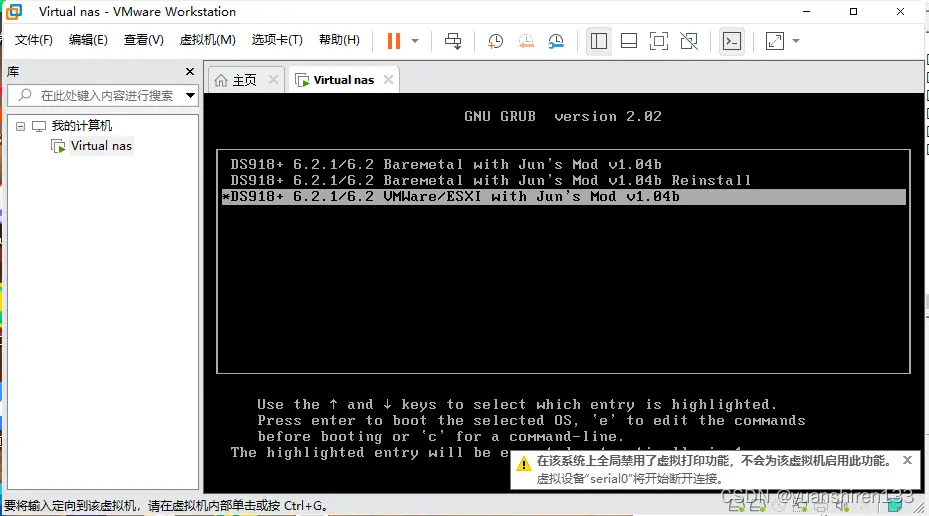Revert to the previous snapshot icon
Screen dimensions: 929x516
[526, 41]
